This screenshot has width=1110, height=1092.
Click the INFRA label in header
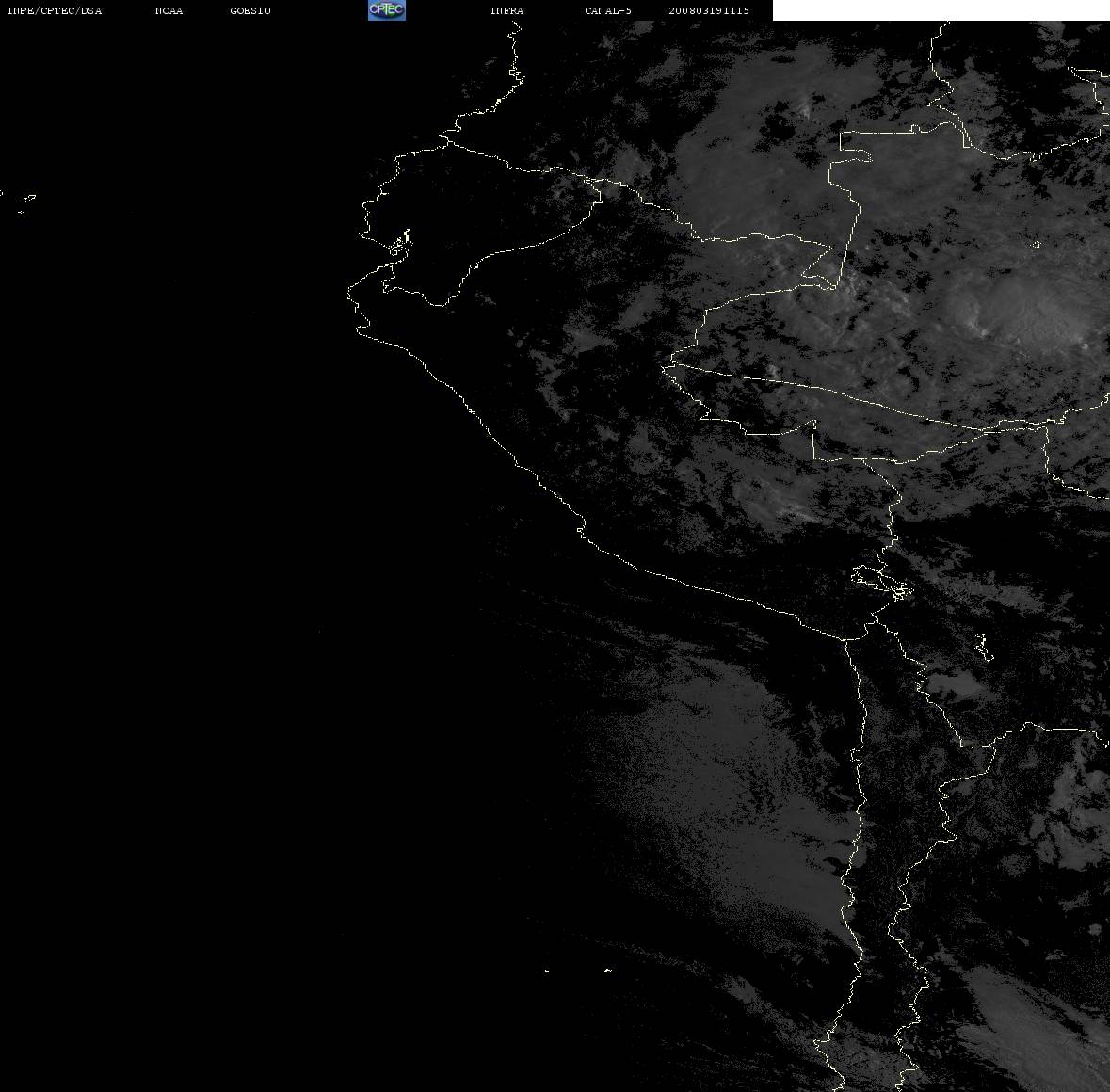507,10
